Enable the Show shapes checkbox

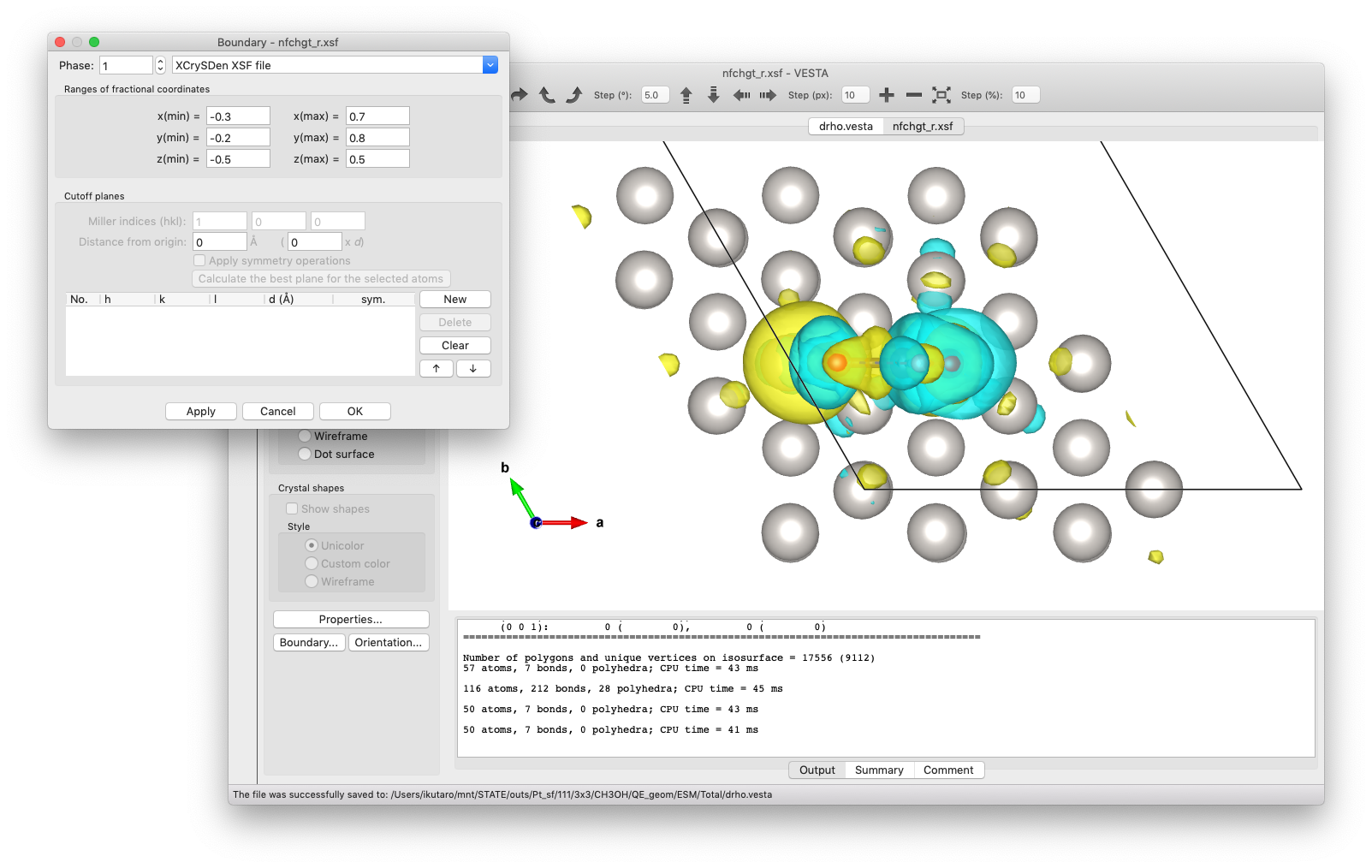(x=292, y=508)
